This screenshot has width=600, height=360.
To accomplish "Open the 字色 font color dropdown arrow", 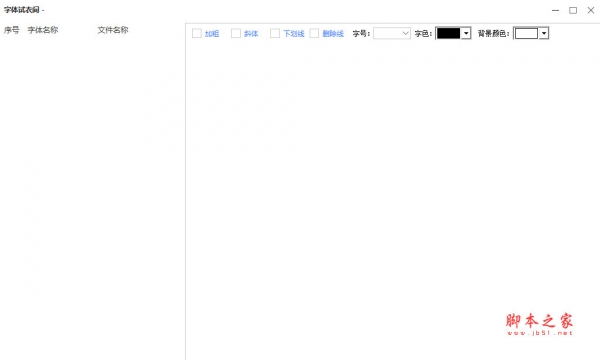I will [466, 33].
